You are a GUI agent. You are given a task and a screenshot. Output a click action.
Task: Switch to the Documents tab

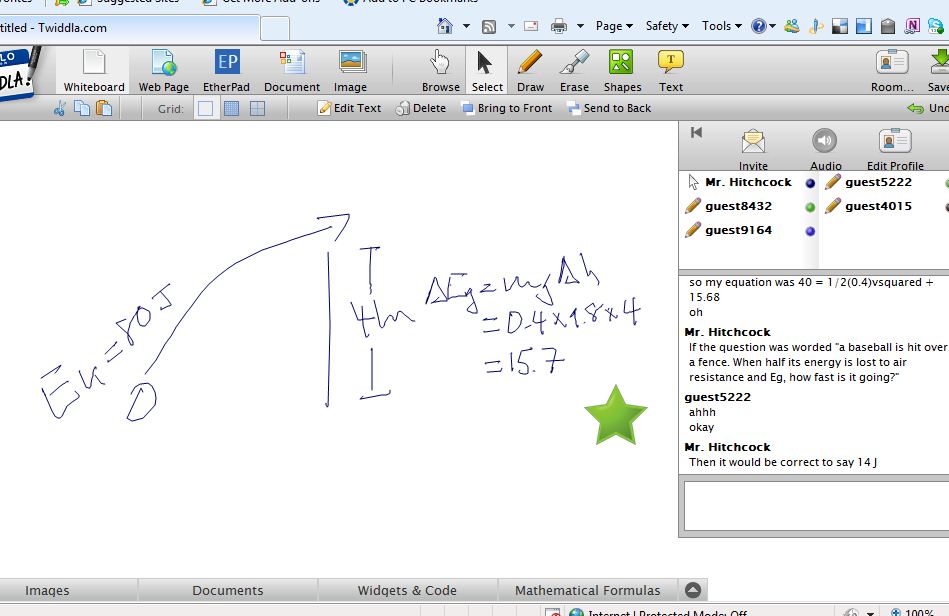228,590
